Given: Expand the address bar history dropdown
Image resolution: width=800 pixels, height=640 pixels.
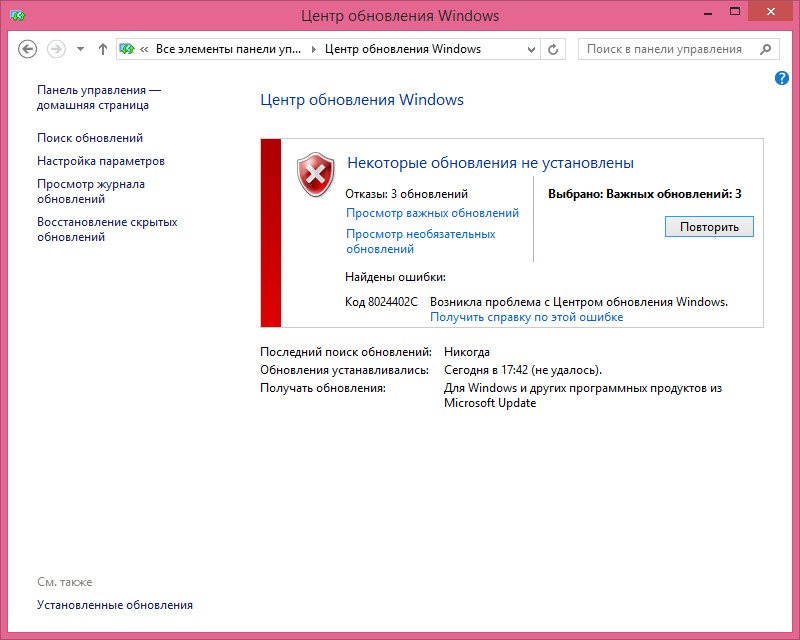Looking at the screenshot, I should point(530,49).
